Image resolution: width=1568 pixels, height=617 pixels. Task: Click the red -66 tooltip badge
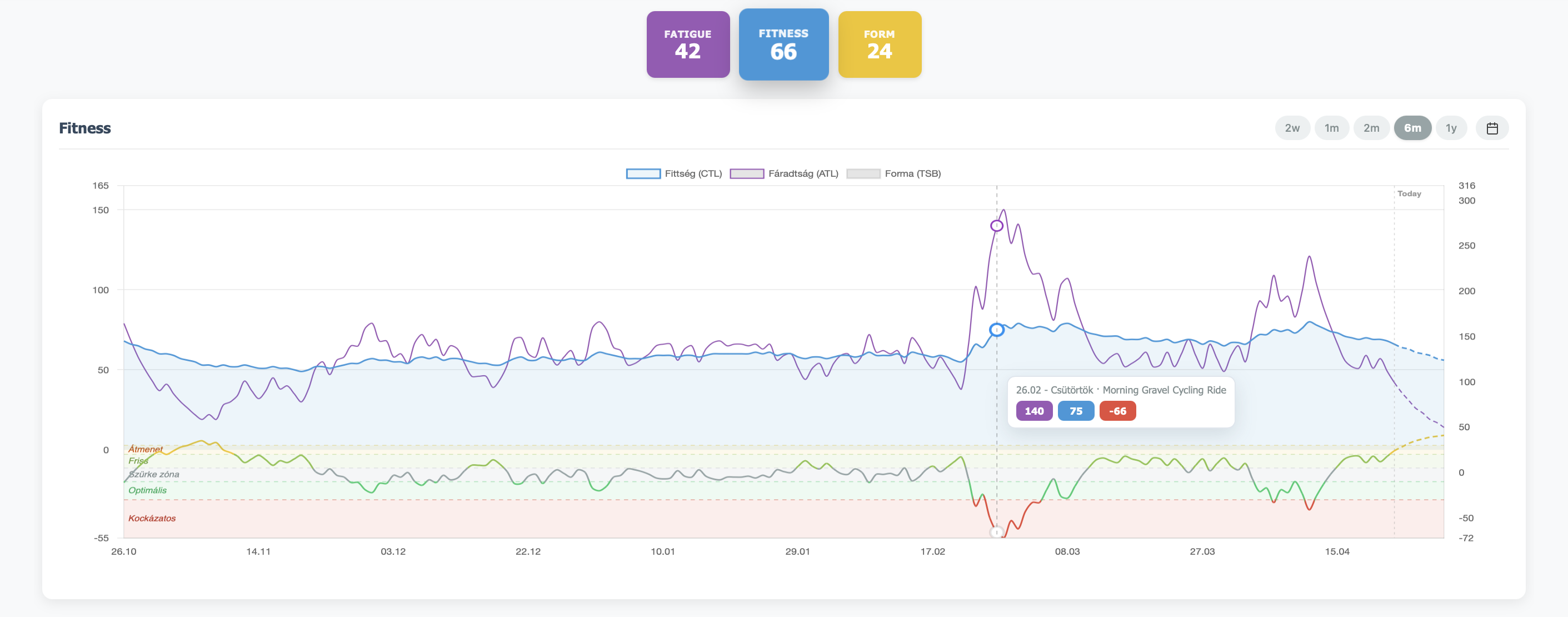point(1117,411)
